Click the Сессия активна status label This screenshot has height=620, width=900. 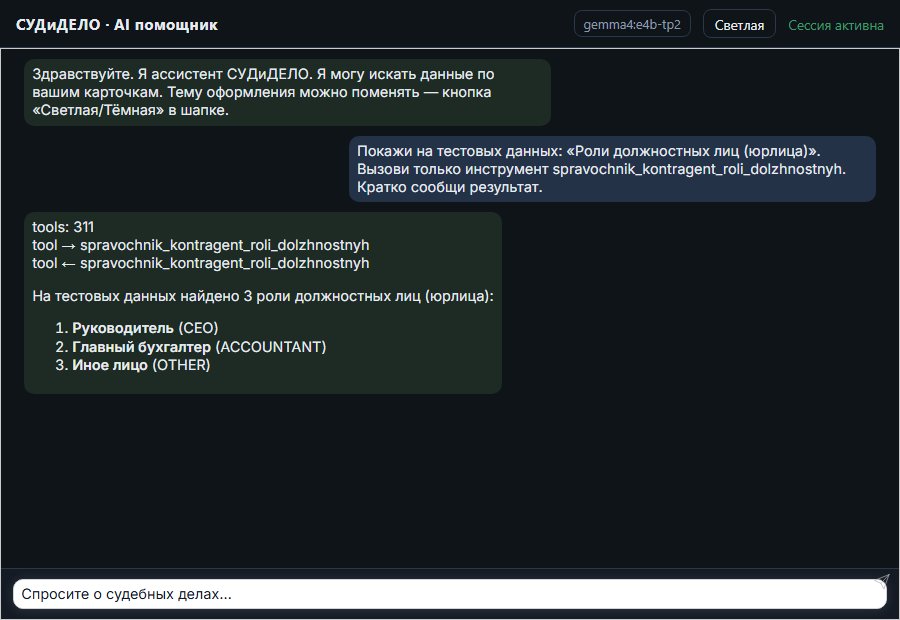835,25
